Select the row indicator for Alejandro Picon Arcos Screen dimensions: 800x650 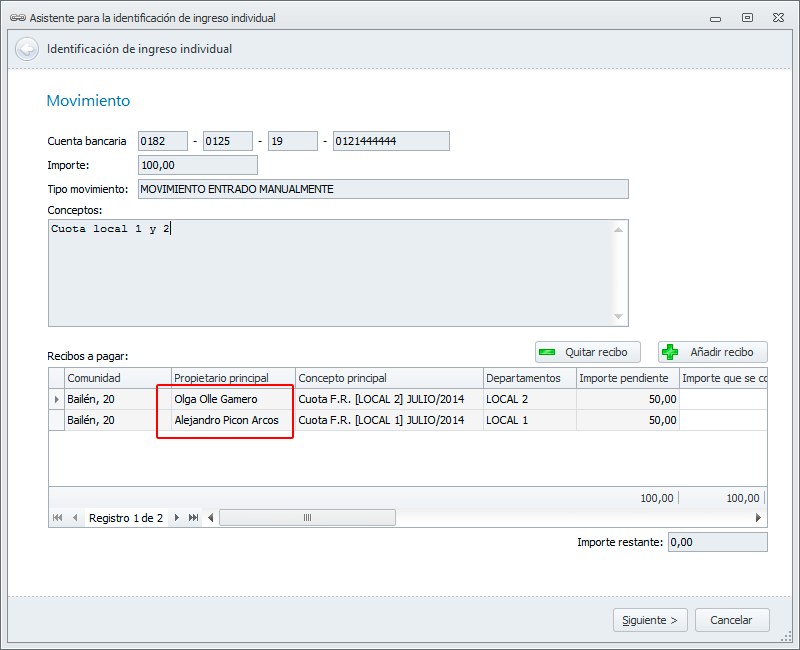pos(57,420)
